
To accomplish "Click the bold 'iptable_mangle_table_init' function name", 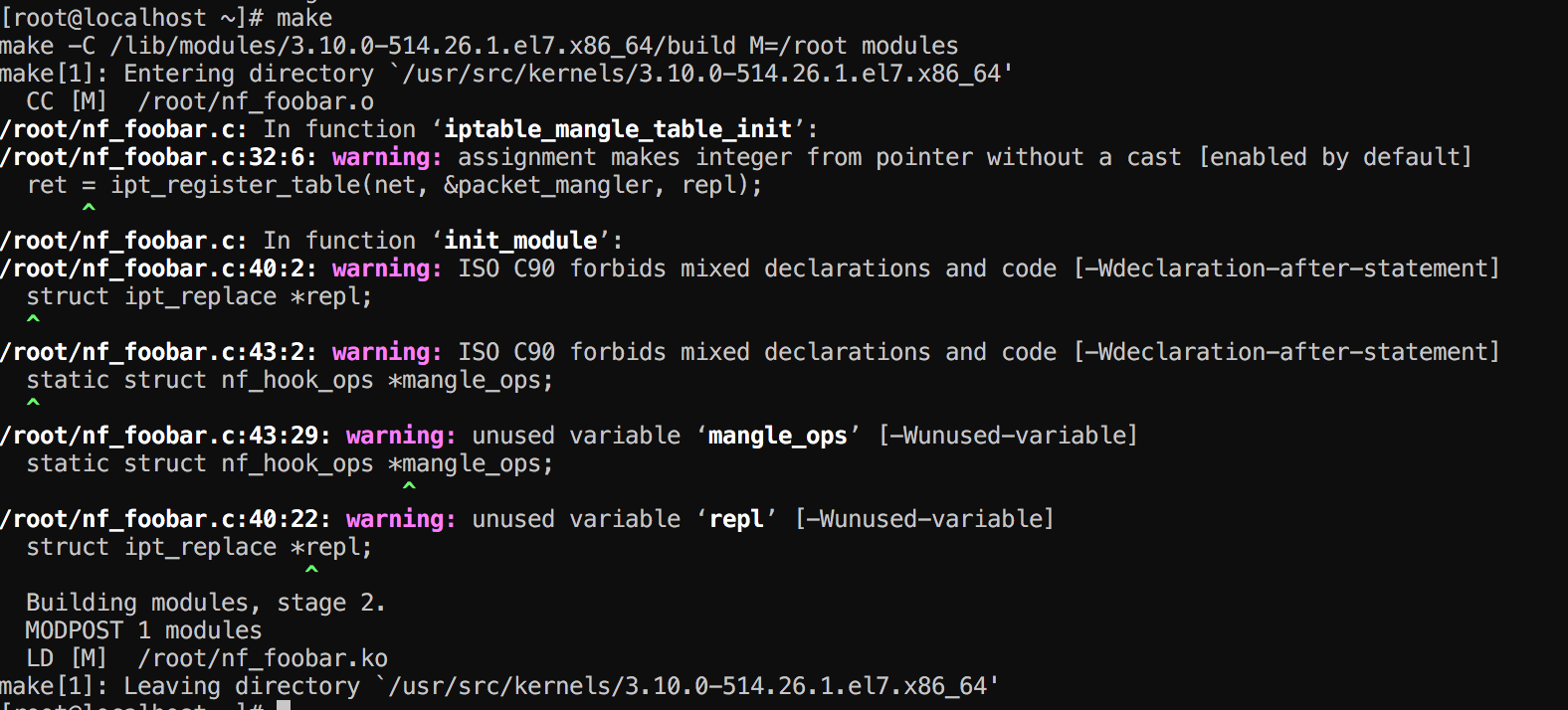I will point(618,129).
